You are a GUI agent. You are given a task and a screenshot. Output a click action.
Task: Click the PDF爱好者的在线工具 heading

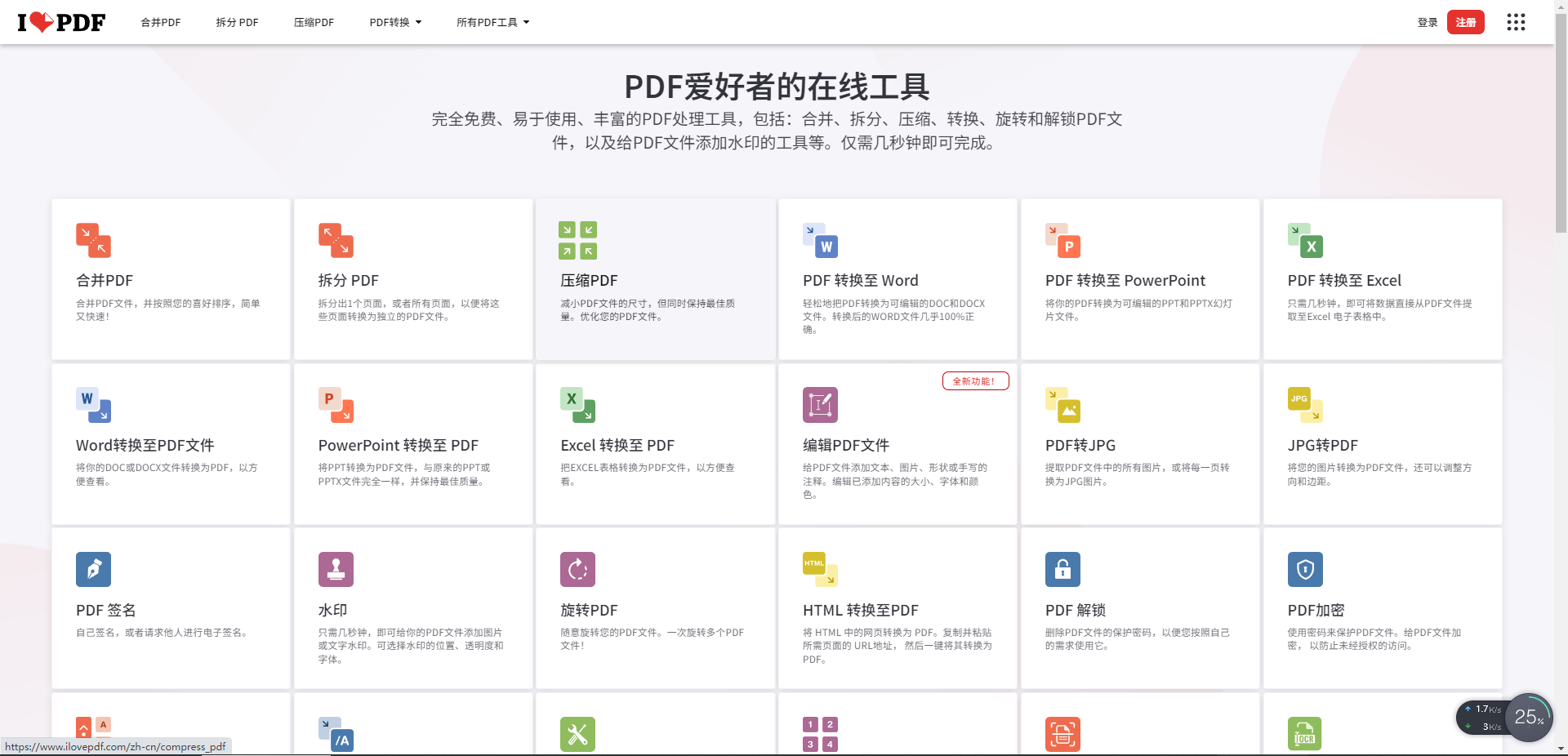point(777,87)
